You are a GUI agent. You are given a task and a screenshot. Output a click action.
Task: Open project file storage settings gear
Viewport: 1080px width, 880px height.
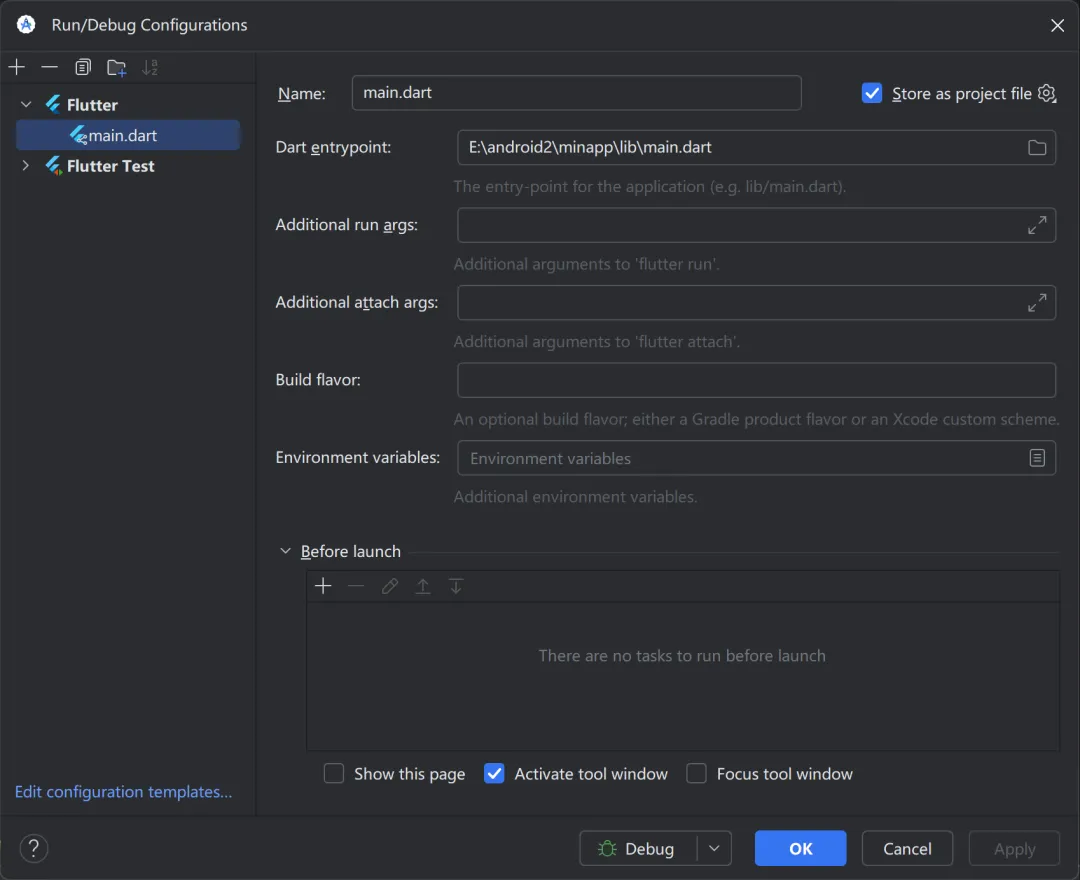[1047, 93]
